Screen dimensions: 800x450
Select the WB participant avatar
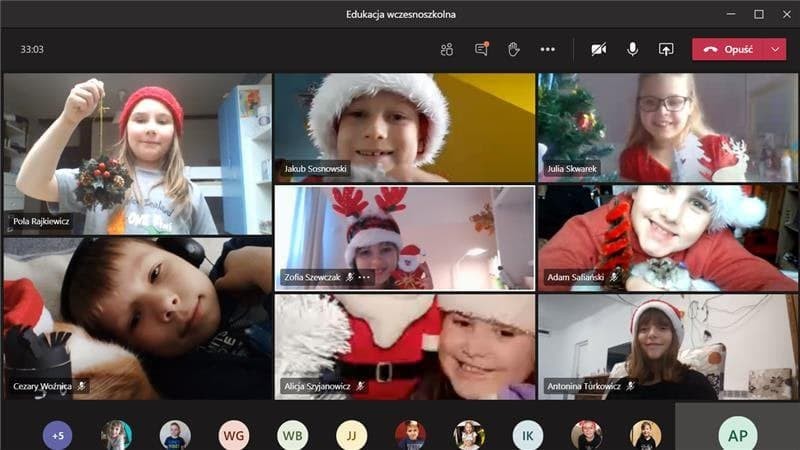pos(292,435)
